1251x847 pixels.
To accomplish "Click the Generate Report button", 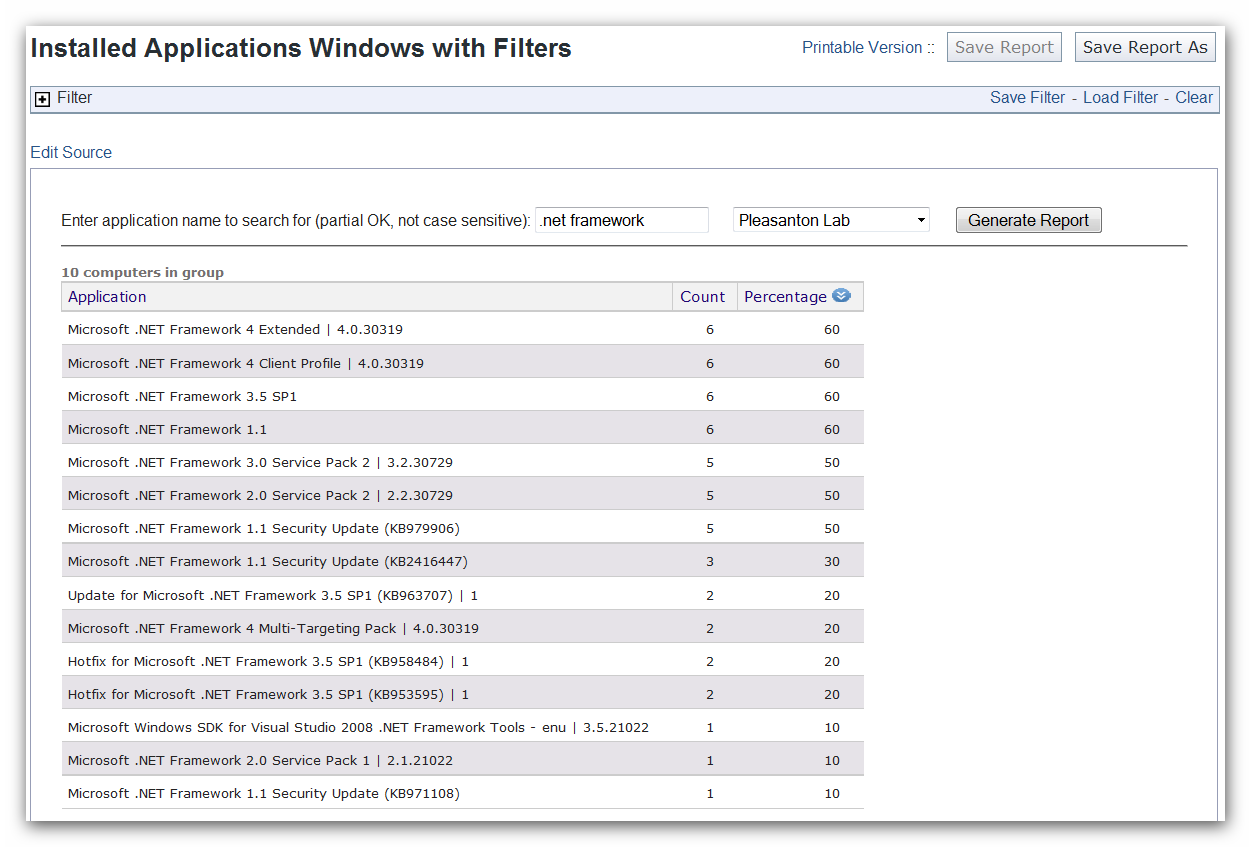I will 1028,219.
